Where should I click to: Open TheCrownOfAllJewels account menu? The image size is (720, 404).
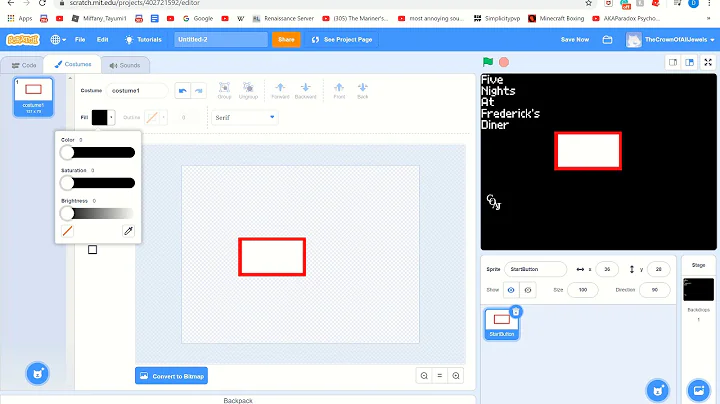[671, 39]
